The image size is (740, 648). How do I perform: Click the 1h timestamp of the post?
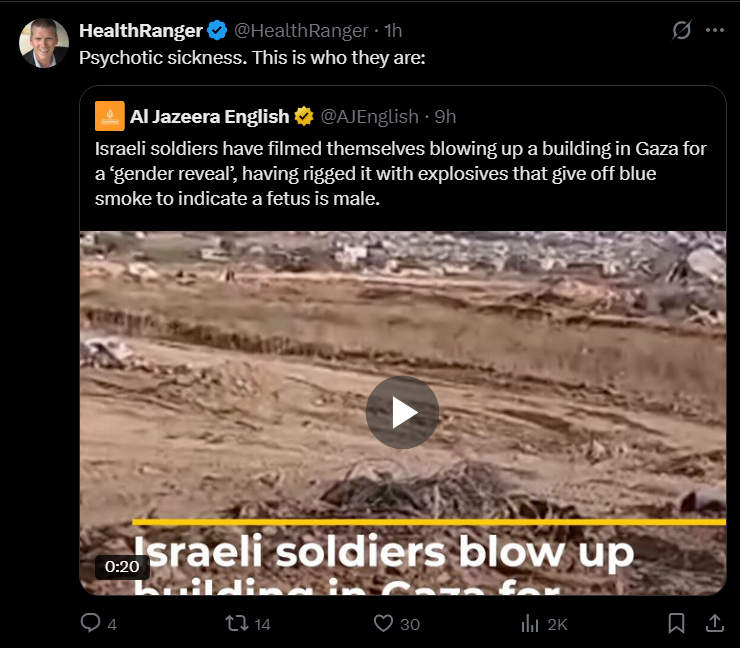point(393,31)
